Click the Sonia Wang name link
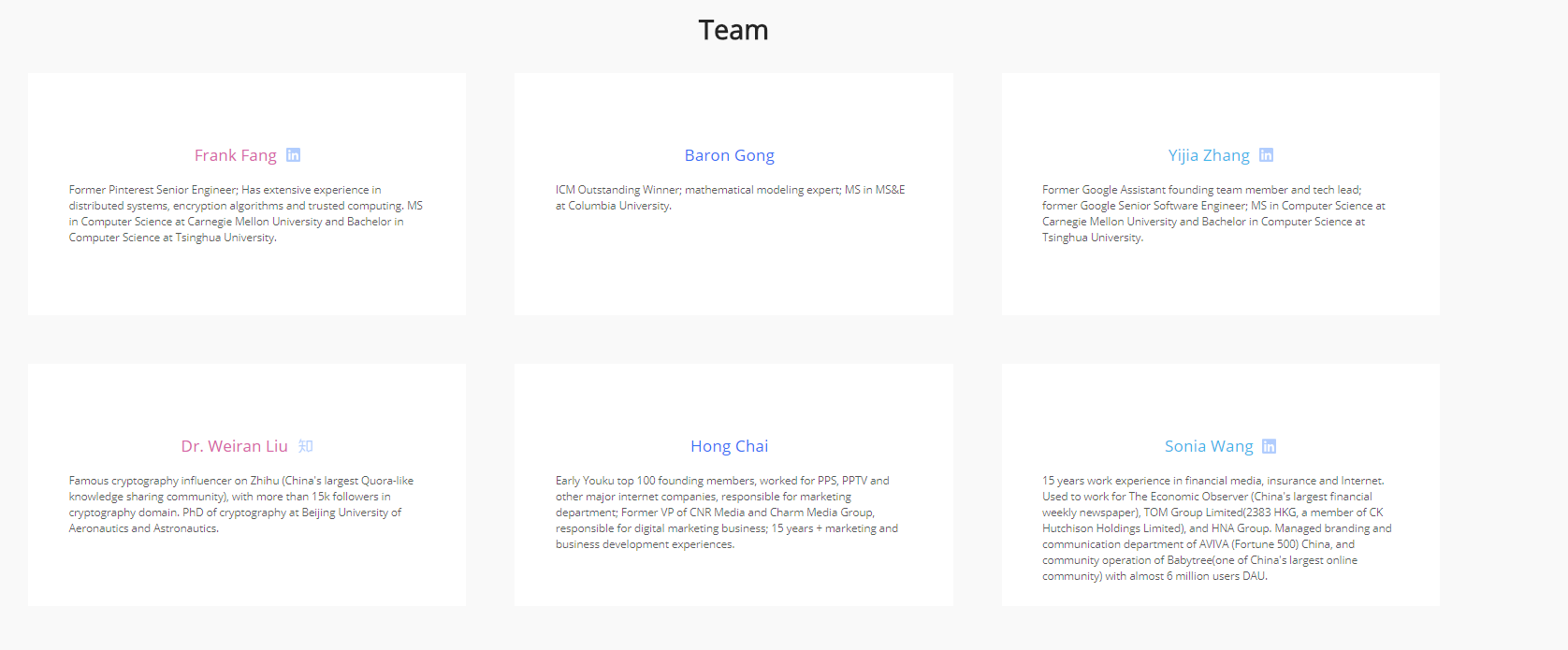The image size is (1568, 650). click(1209, 446)
